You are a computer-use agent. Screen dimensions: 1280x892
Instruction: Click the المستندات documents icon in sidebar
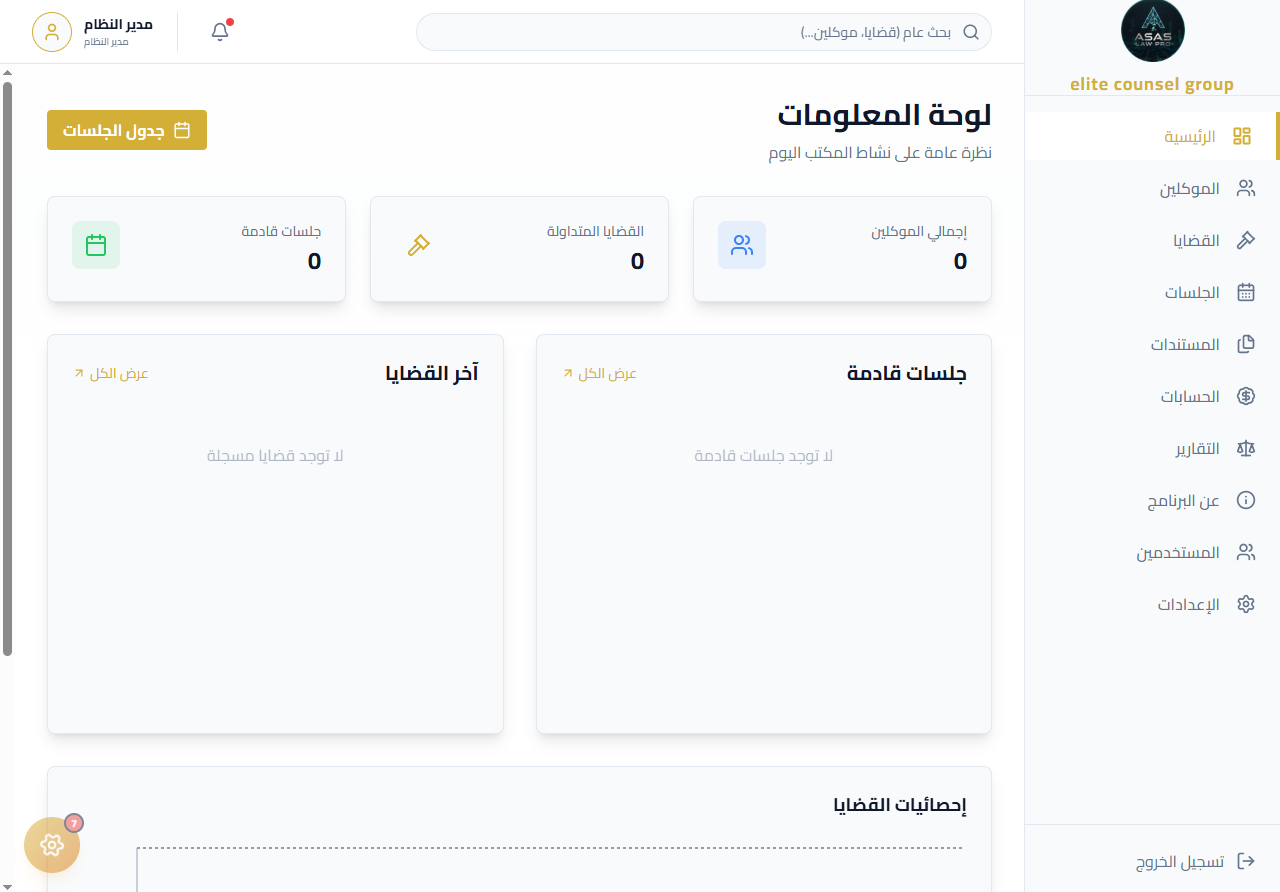tap(1245, 344)
